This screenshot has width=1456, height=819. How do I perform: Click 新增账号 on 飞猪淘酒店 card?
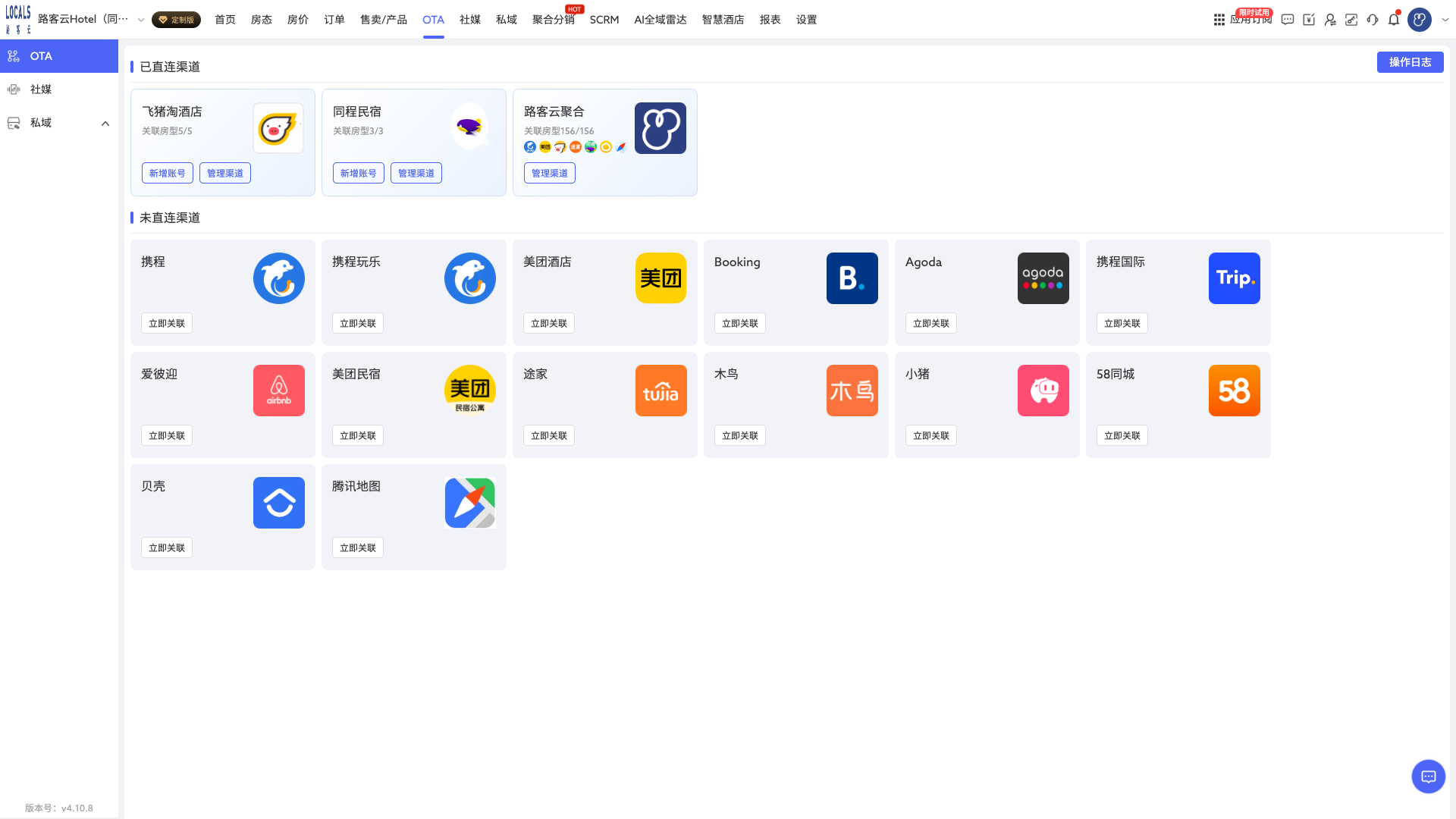[x=168, y=173]
